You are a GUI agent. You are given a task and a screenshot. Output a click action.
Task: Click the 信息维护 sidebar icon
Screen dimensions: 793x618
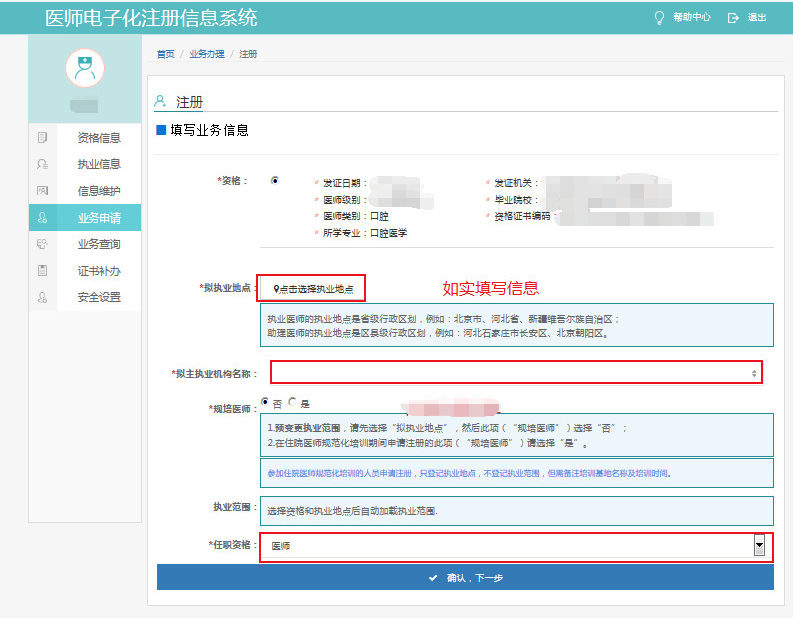[x=42, y=191]
